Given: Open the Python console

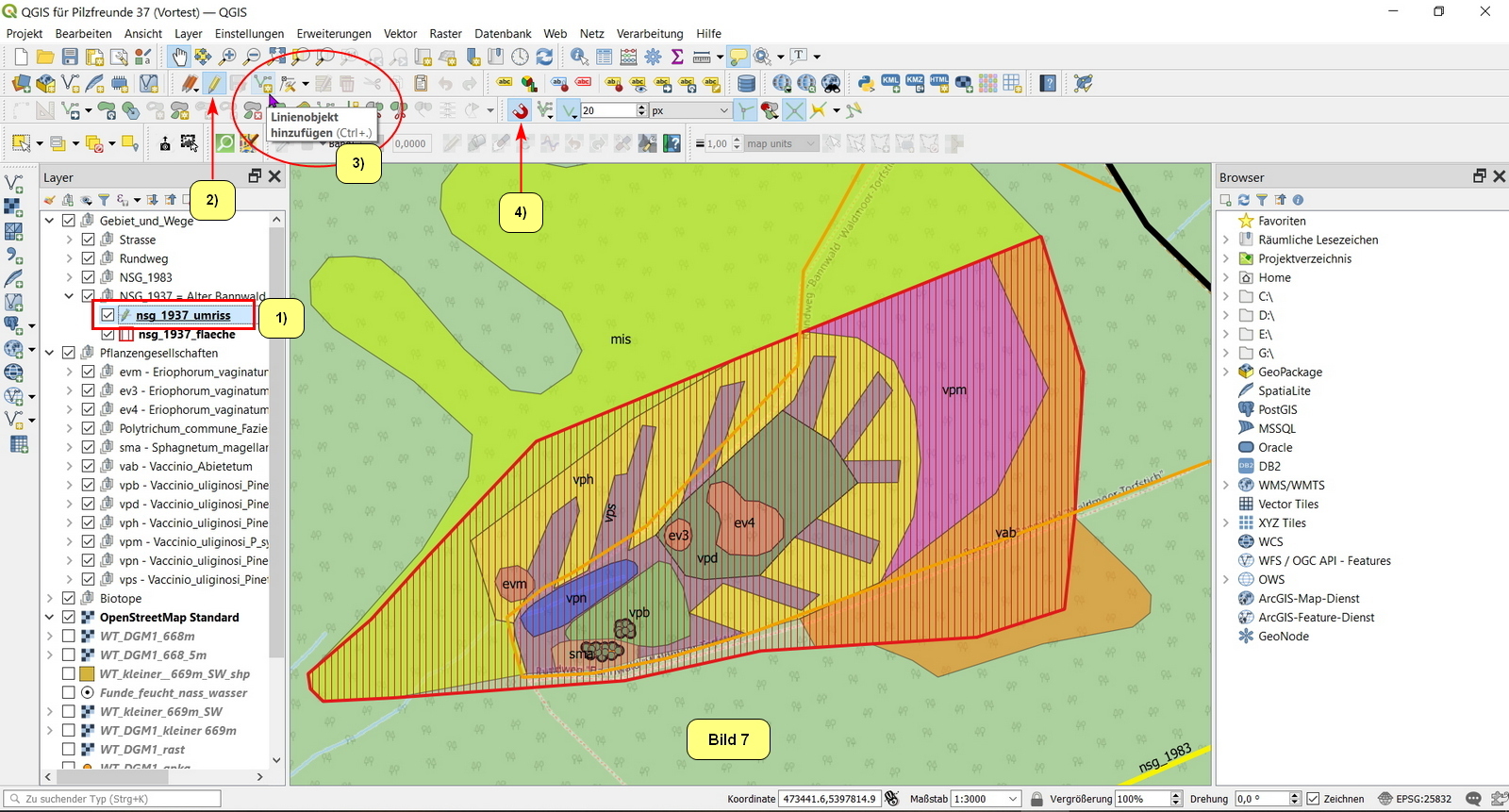Looking at the screenshot, I should point(866,84).
